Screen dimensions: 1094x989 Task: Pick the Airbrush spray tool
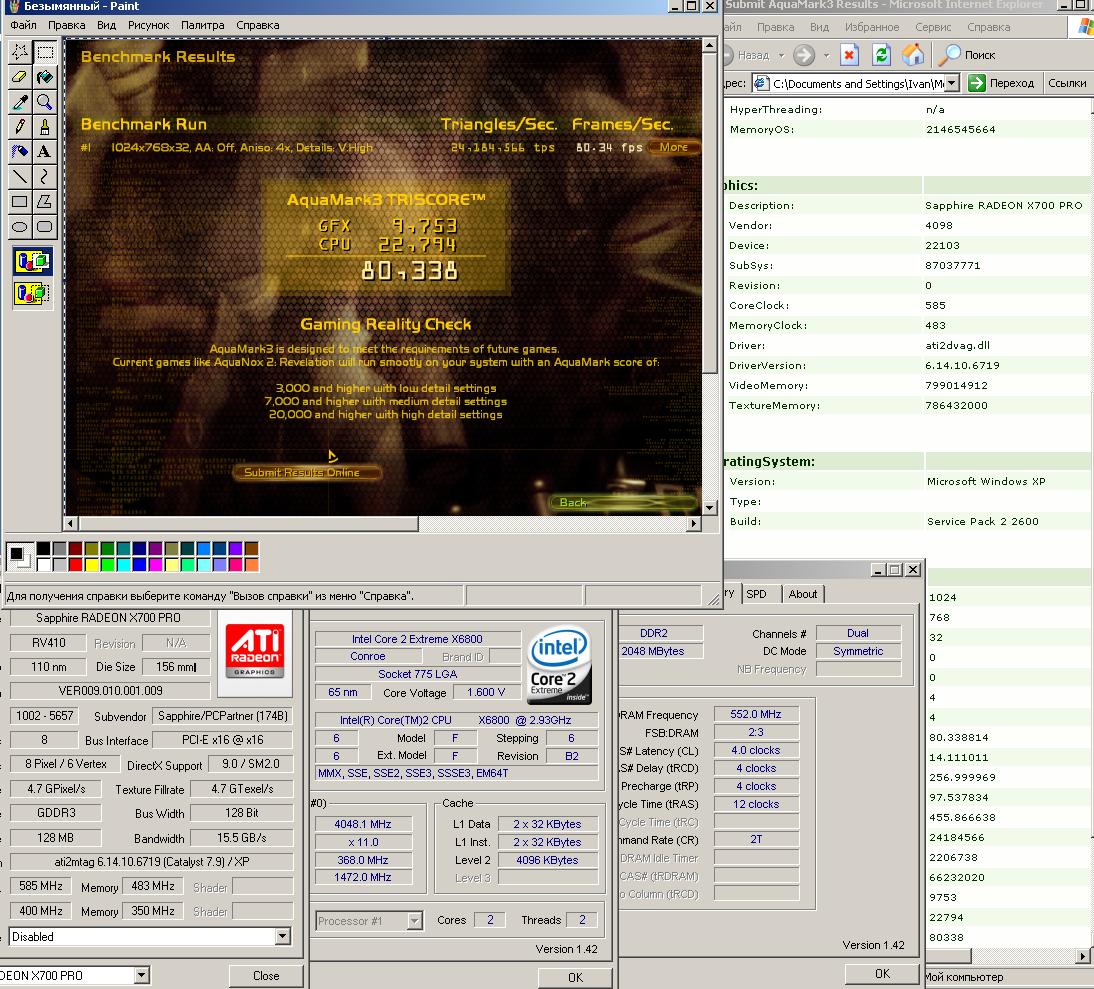[20, 151]
